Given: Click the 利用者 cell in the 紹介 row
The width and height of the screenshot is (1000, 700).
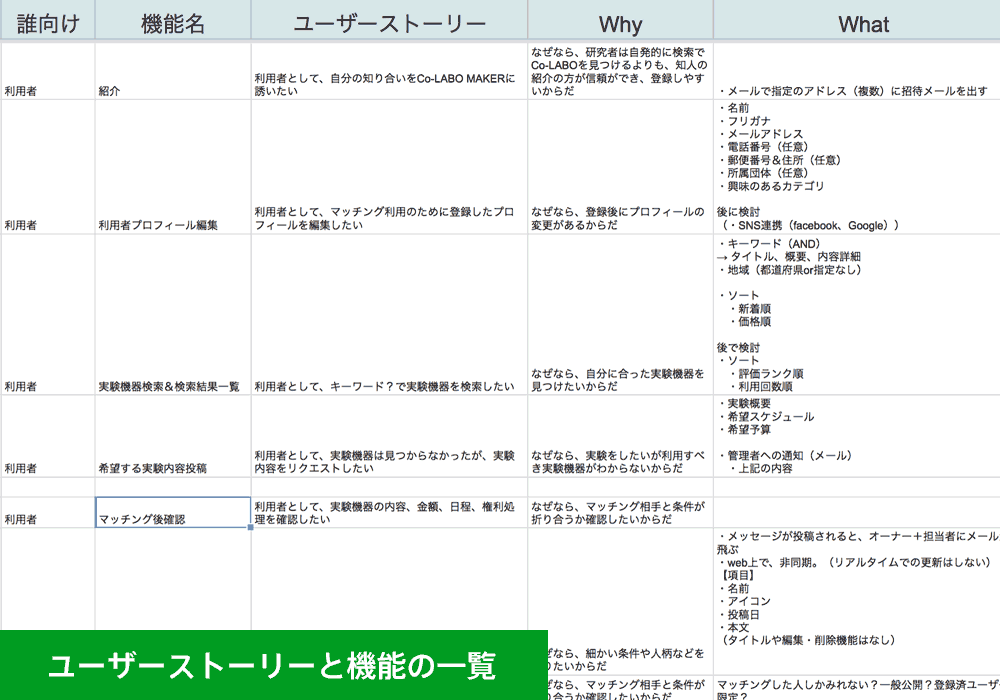Looking at the screenshot, I should pyautogui.click(x=47, y=90).
